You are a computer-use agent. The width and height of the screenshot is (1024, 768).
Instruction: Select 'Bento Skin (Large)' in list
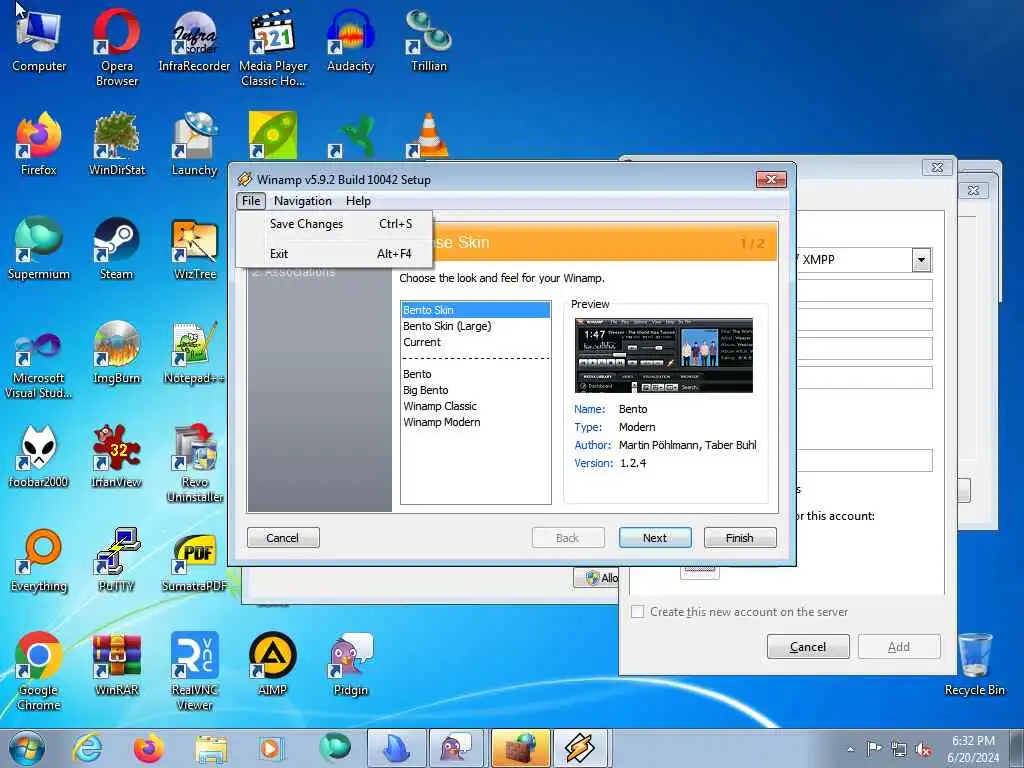tap(475, 326)
